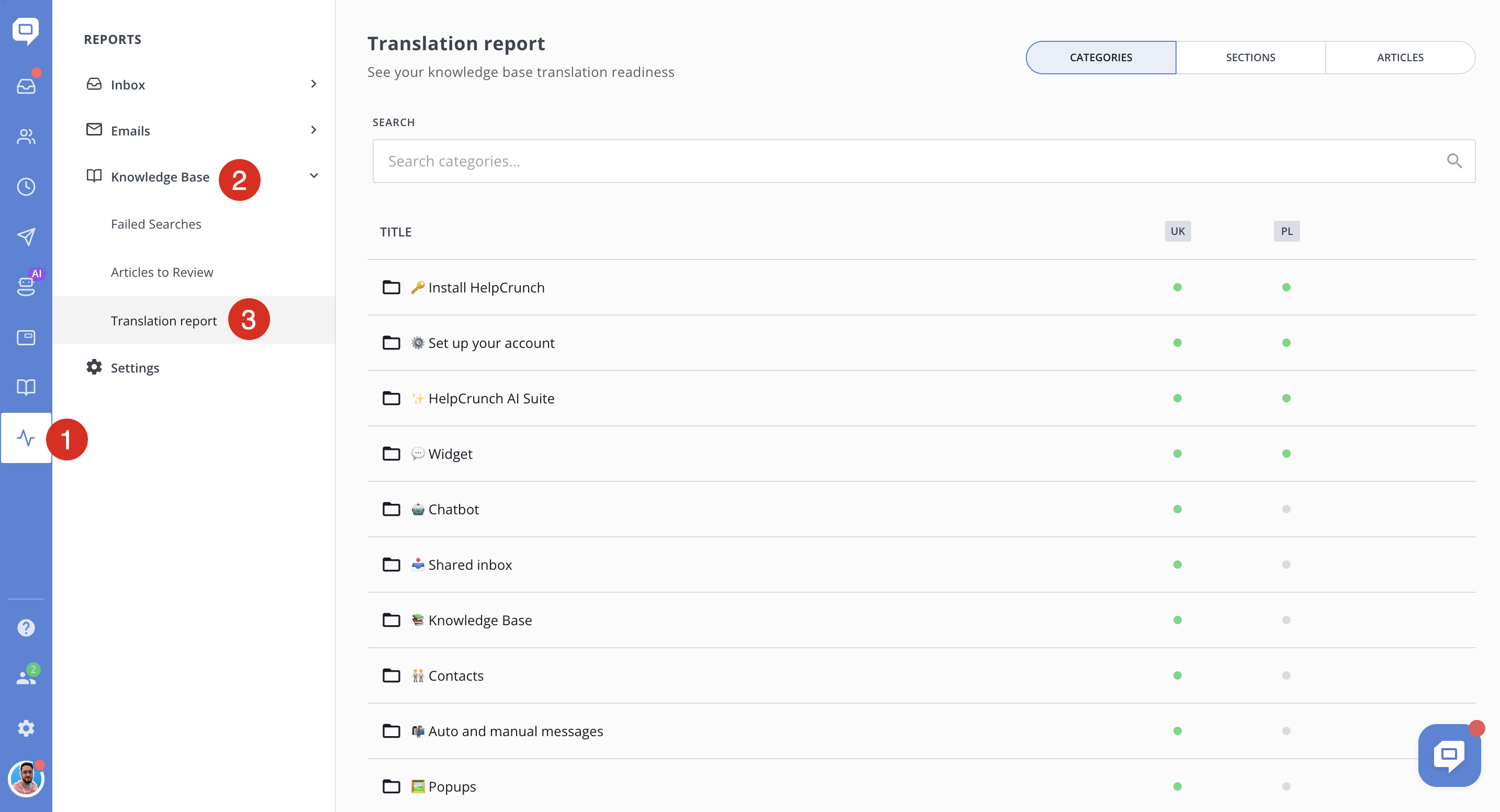This screenshot has height=812, width=1500.
Task: Open Failed Searches report
Action: 156,224
